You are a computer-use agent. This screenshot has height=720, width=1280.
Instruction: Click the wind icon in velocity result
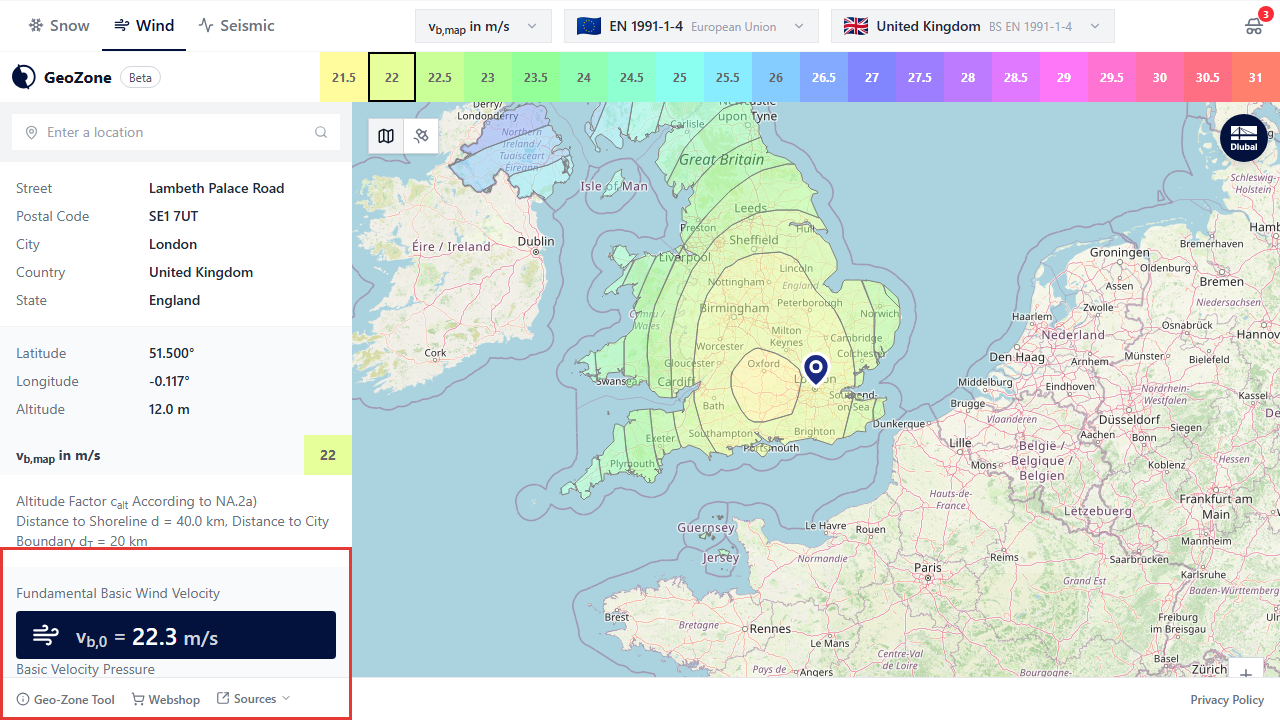(x=46, y=635)
